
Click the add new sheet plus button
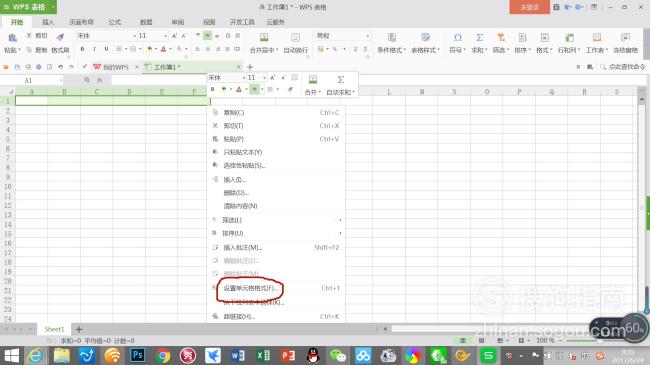[x=79, y=329]
